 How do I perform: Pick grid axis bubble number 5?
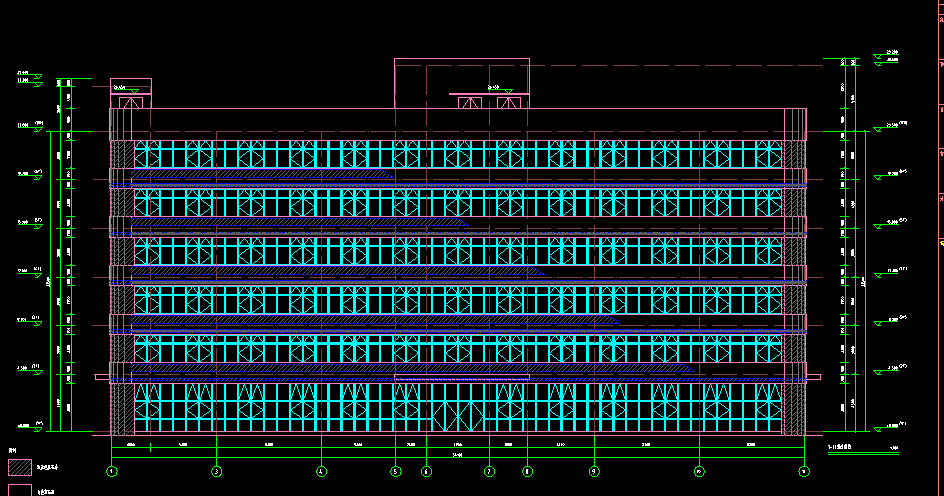(x=396, y=470)
